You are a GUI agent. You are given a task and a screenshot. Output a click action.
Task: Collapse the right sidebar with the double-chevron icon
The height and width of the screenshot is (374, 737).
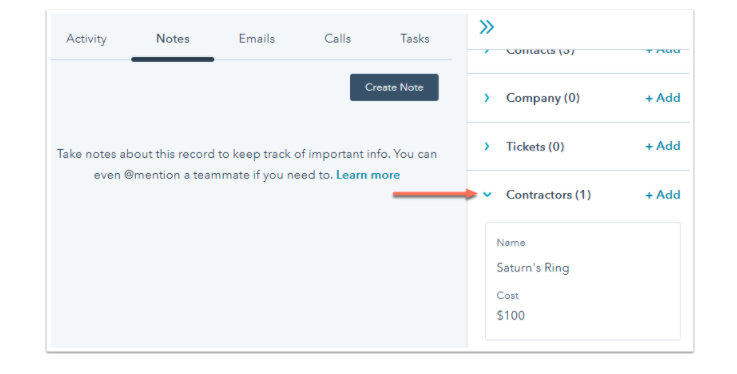[486, 27]
